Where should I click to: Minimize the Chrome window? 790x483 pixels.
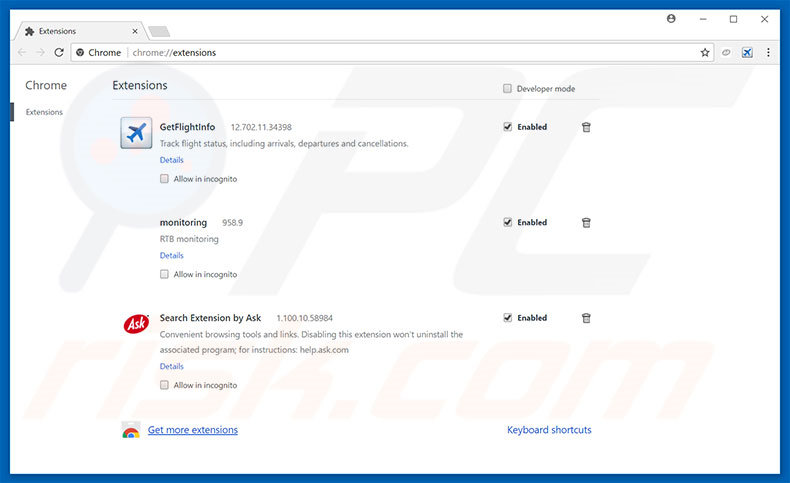[x=703, y=19]
